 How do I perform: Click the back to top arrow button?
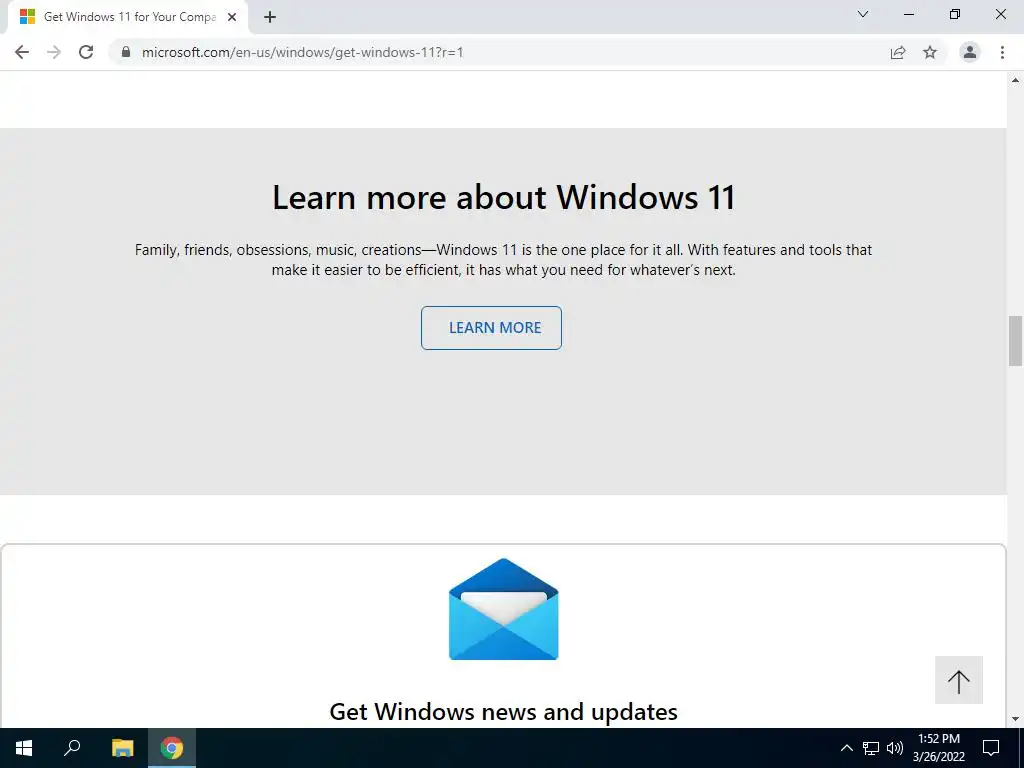click(959, 680)
